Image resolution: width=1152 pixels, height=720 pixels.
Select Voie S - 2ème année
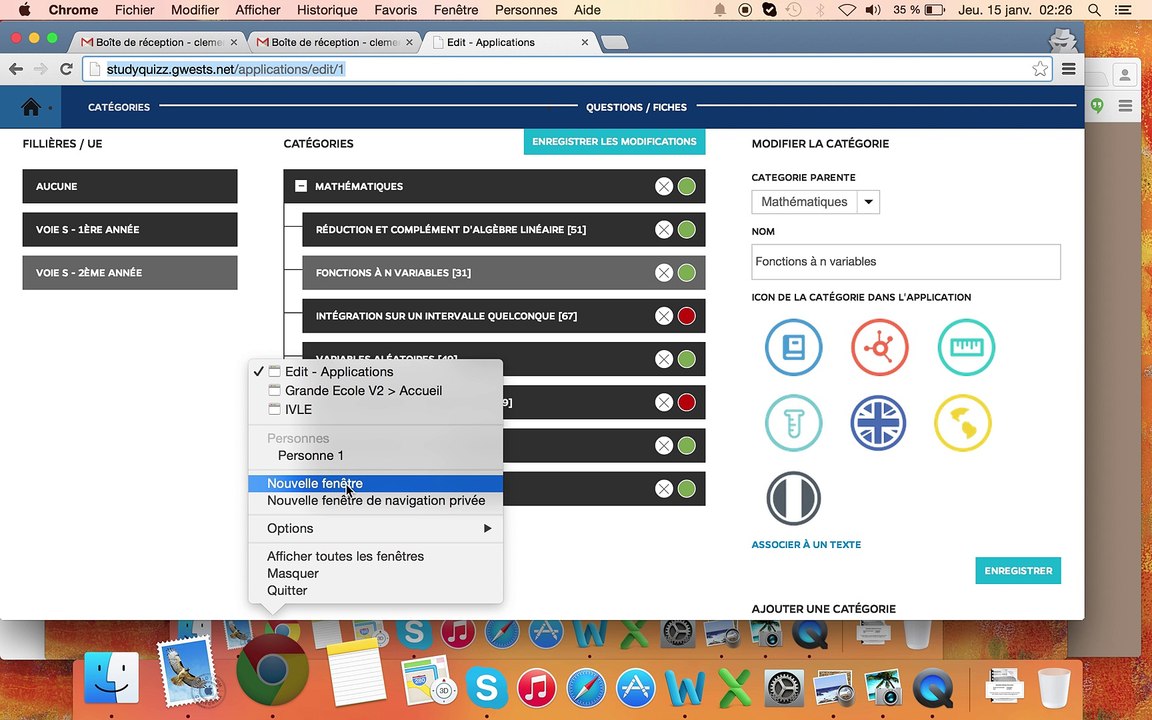point(130,273)
